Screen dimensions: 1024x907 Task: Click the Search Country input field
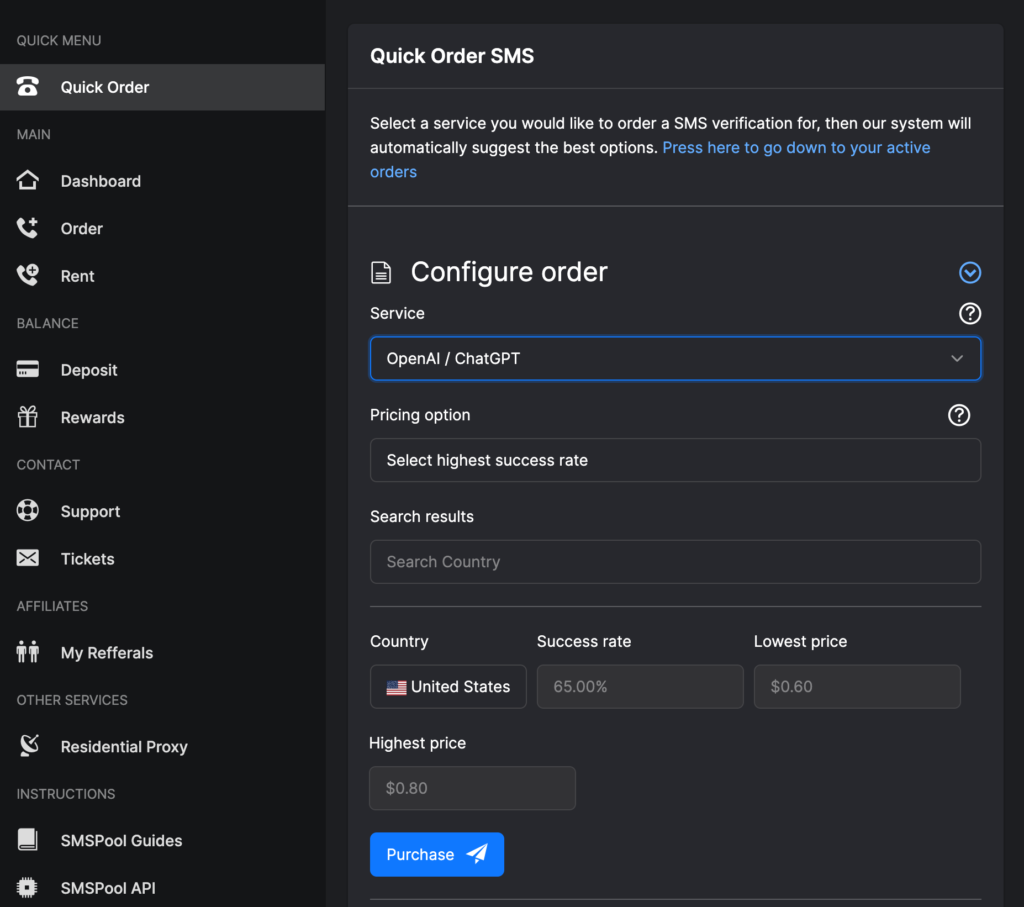tap(675, 562)
